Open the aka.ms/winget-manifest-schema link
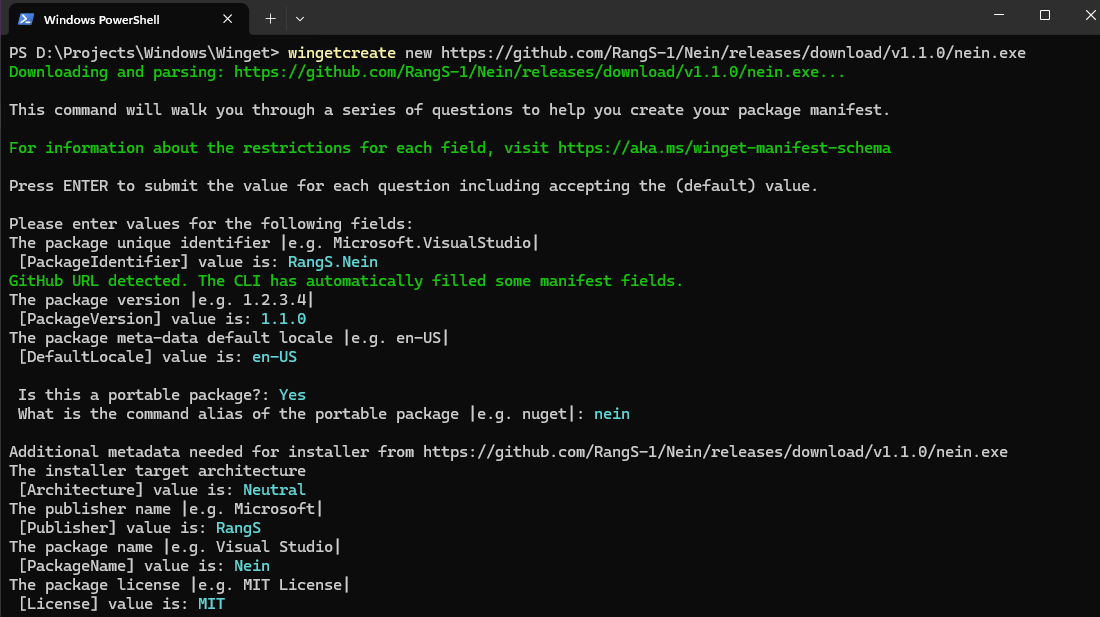The image size is (1100, 617). point(724,148)
